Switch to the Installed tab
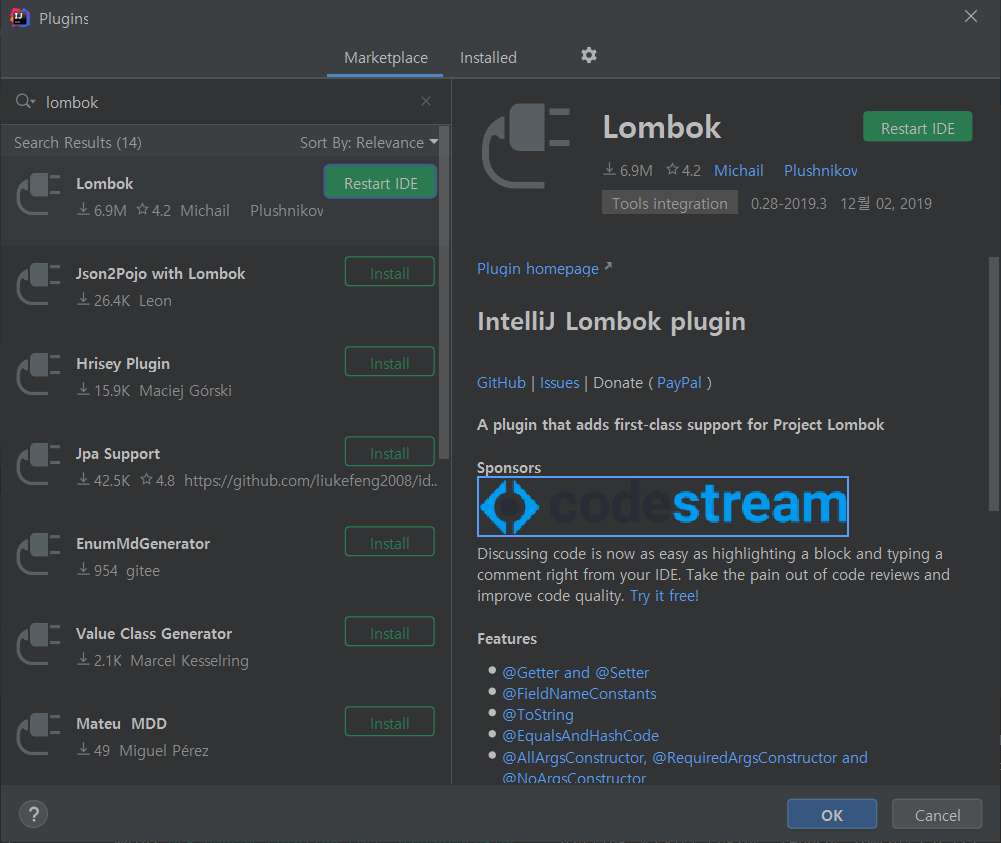 coord(488,57)
